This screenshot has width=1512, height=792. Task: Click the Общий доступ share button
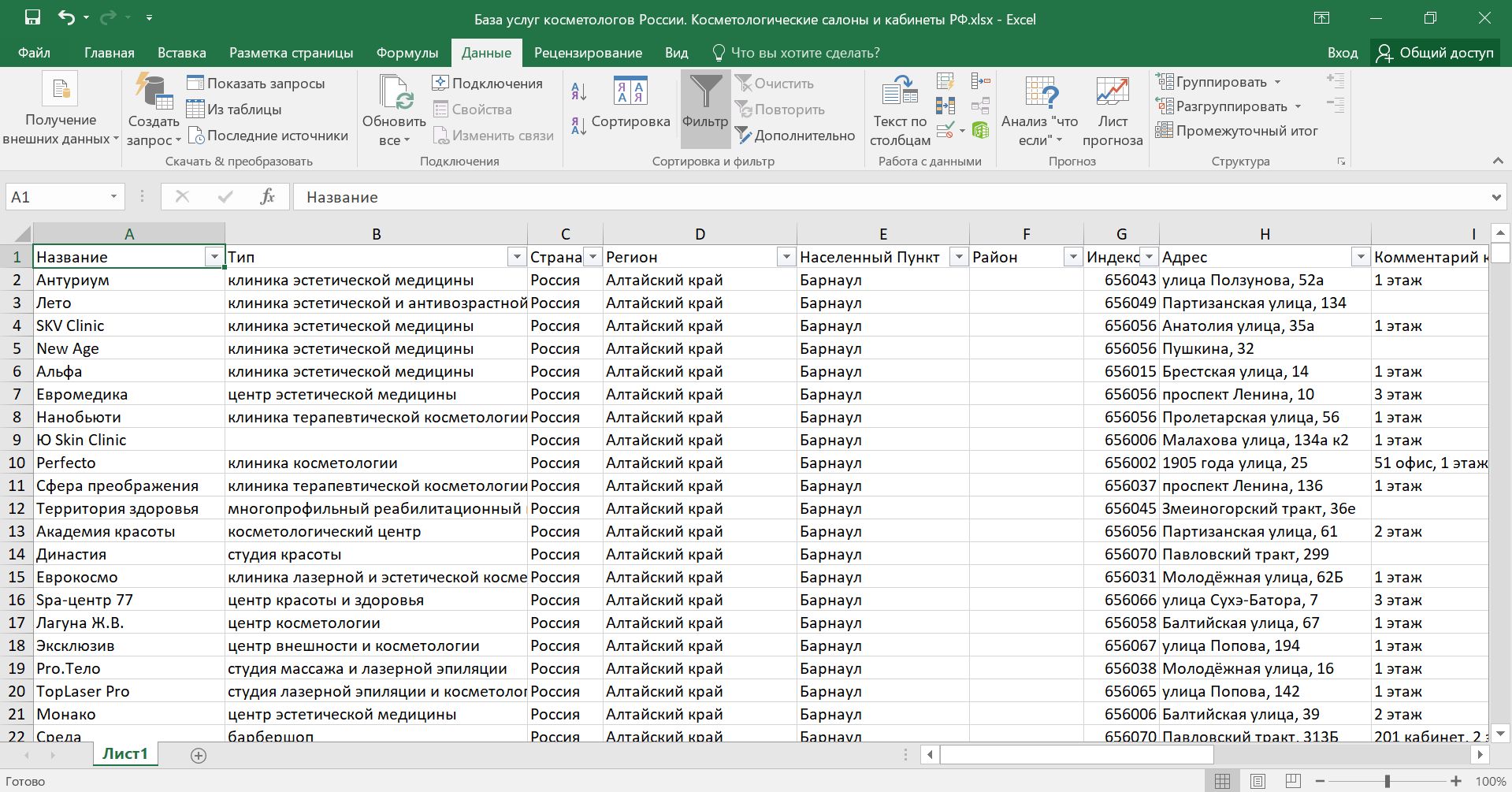[1434, 53]
